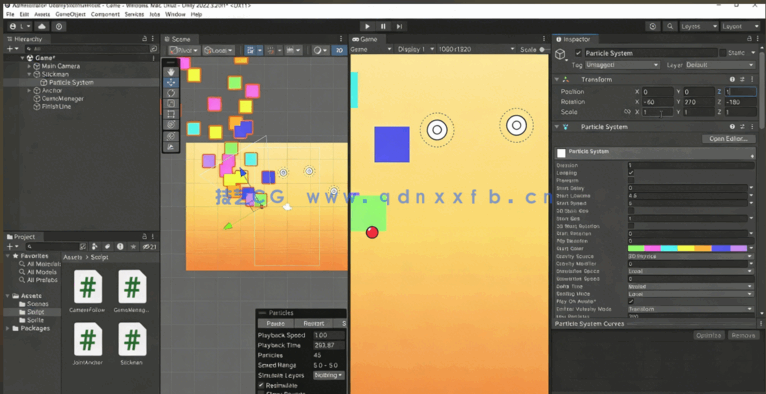The height and width of the screenshot is (394, 766).
Task: Click the Project favorites star filter icon
Action: [133, 247]
